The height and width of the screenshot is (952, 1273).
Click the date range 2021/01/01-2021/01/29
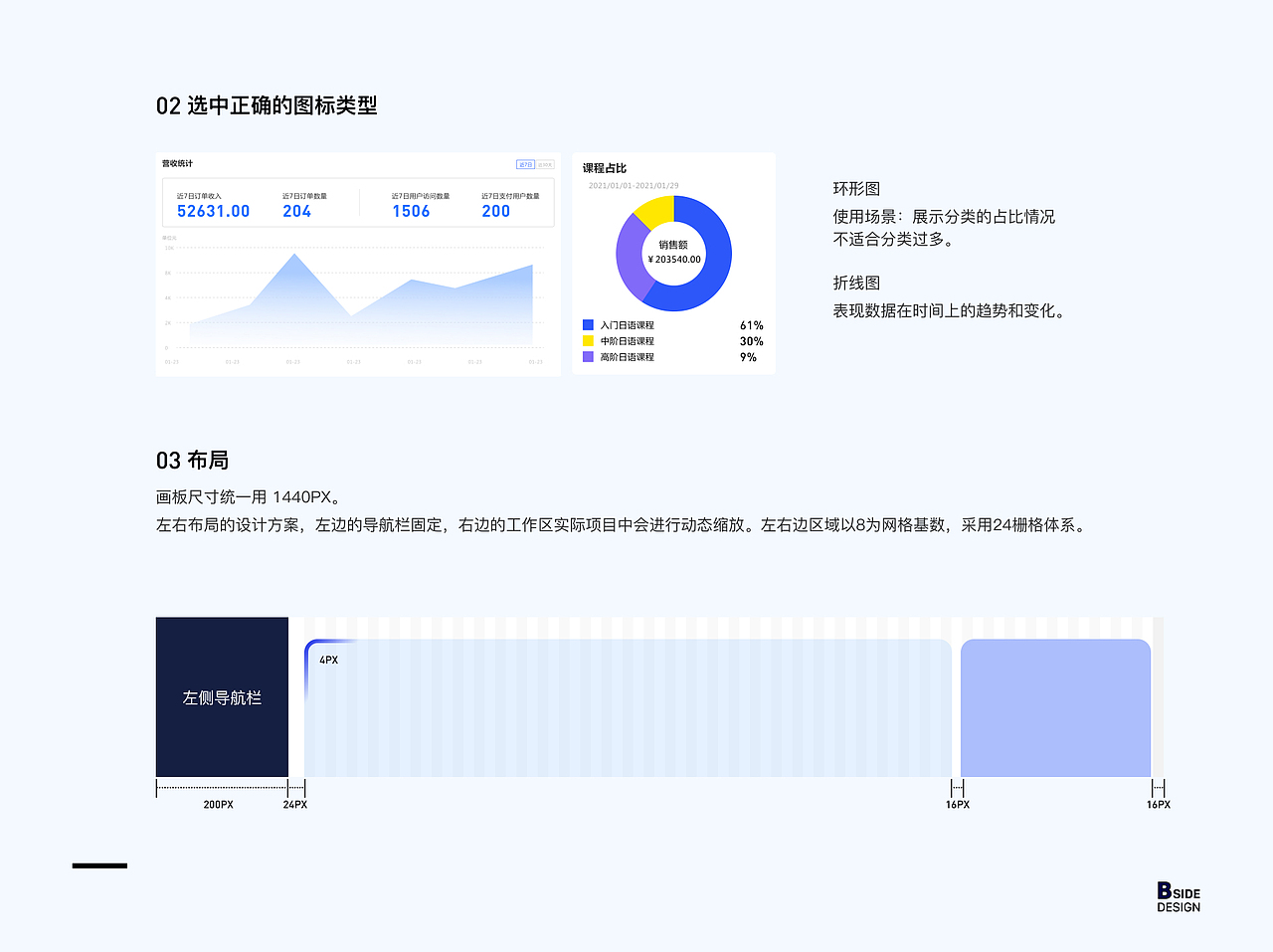(x=634, y=185)
